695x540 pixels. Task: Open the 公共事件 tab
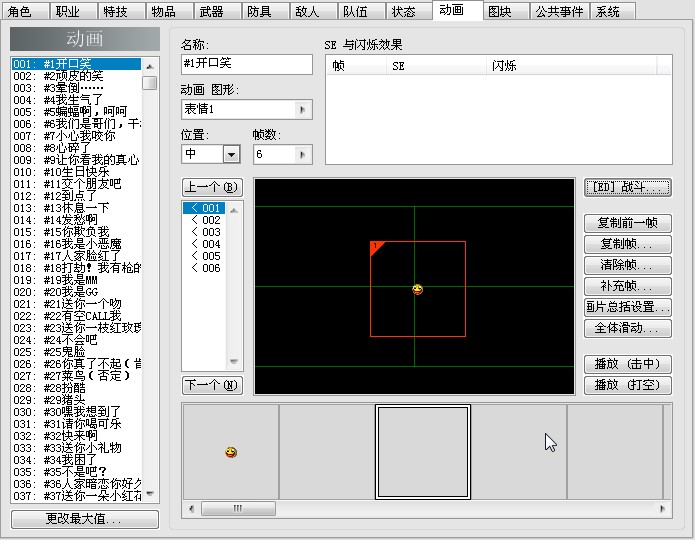pyautogui.click(x=559, y=12)
